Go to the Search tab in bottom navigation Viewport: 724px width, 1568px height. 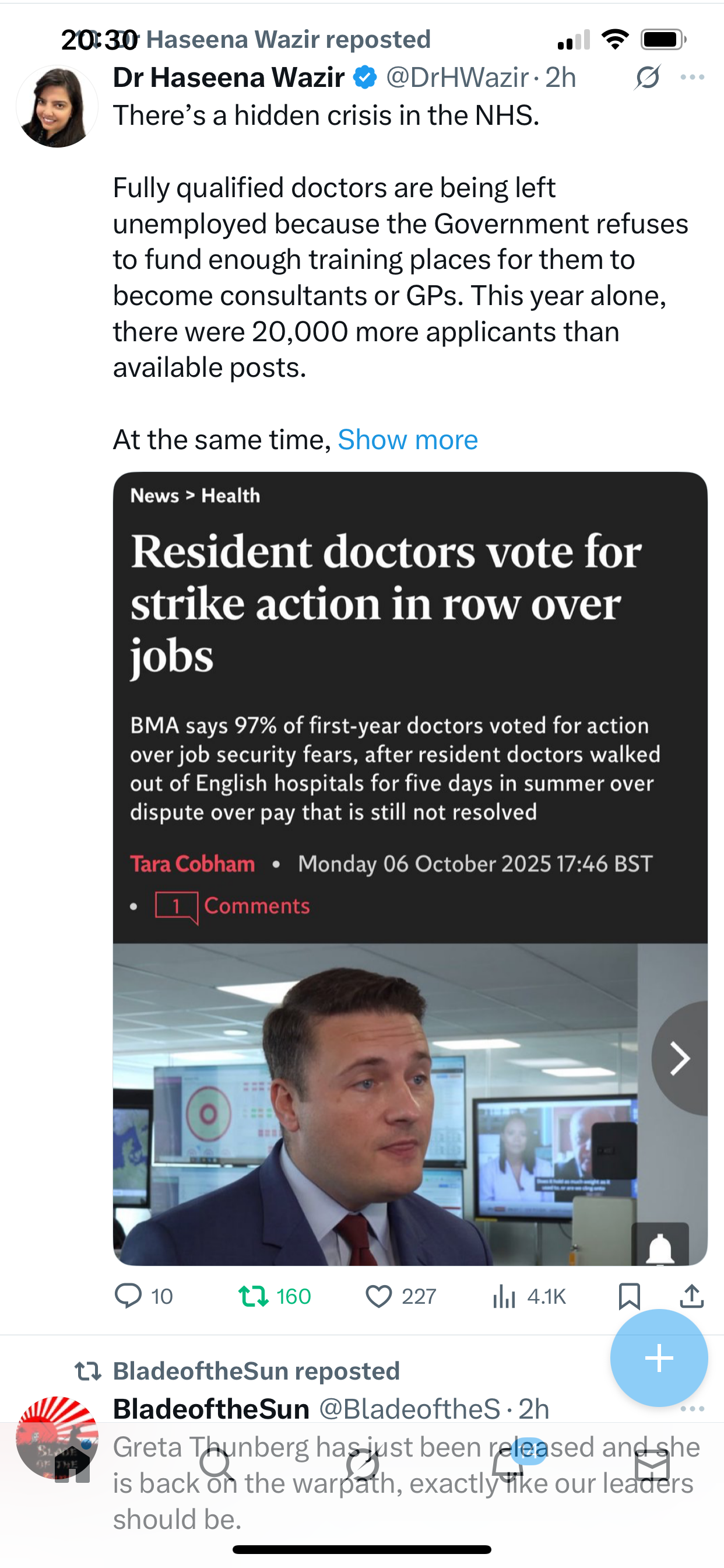coord(216,1465)
